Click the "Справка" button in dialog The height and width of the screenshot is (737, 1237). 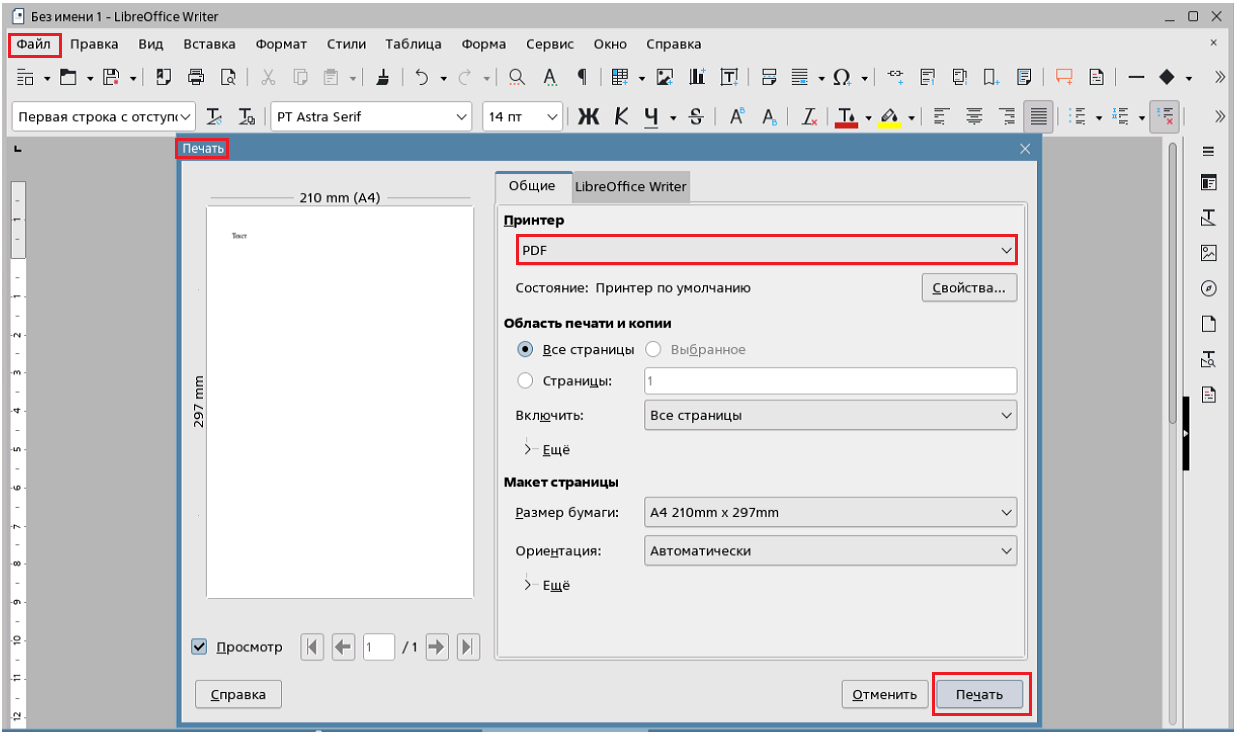click(238, 694)
